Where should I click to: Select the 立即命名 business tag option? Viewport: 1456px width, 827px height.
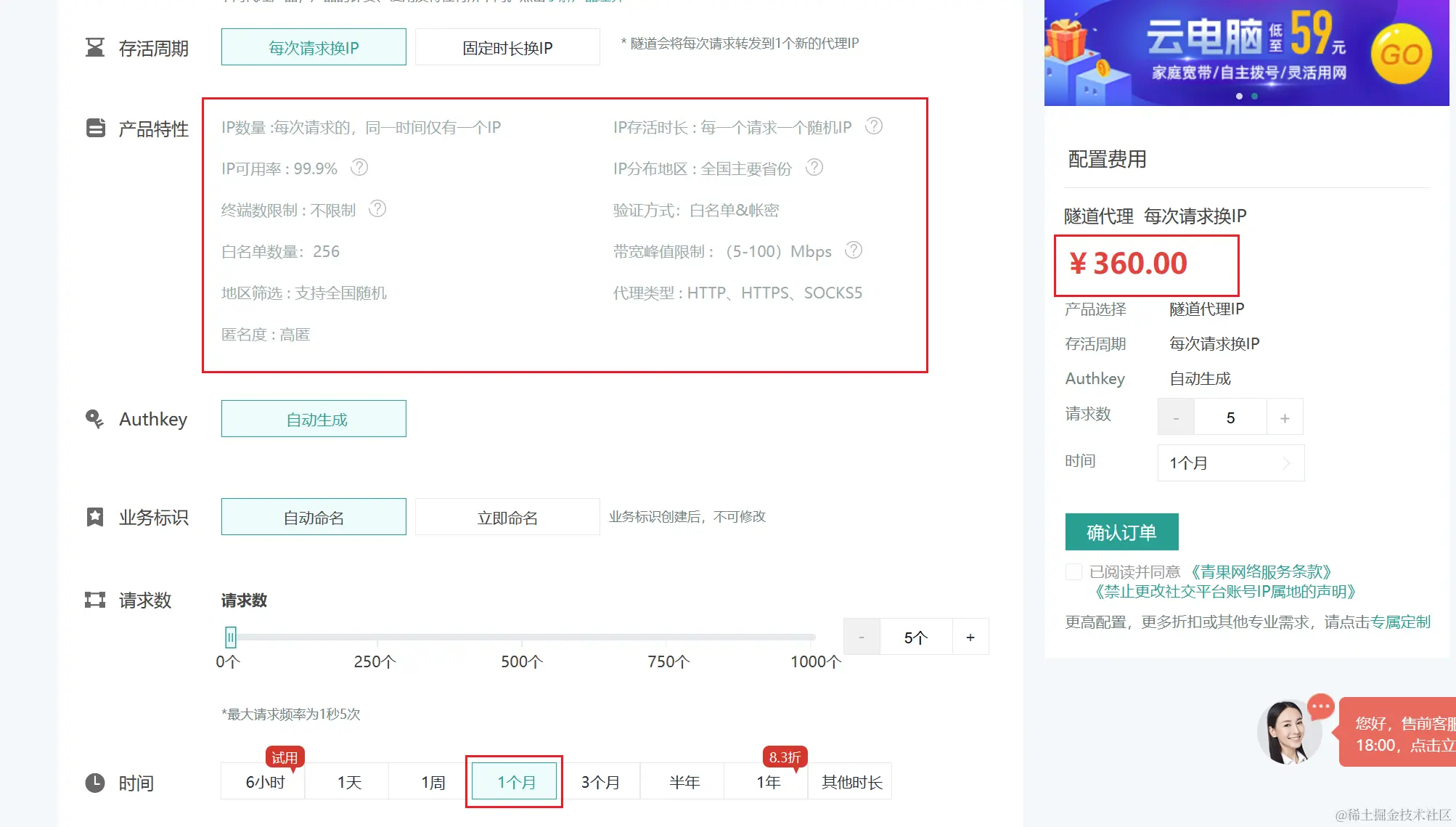(x=507, y=517)
